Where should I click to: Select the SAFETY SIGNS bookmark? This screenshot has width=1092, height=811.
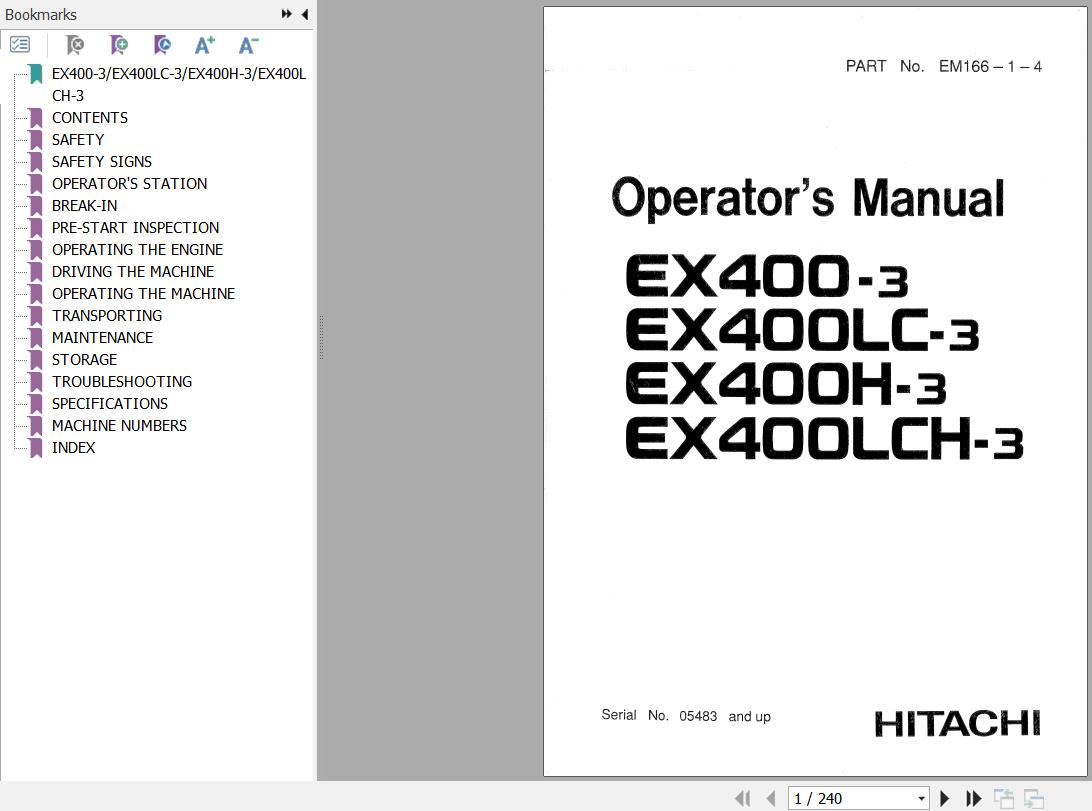click(x=102, y=162)
